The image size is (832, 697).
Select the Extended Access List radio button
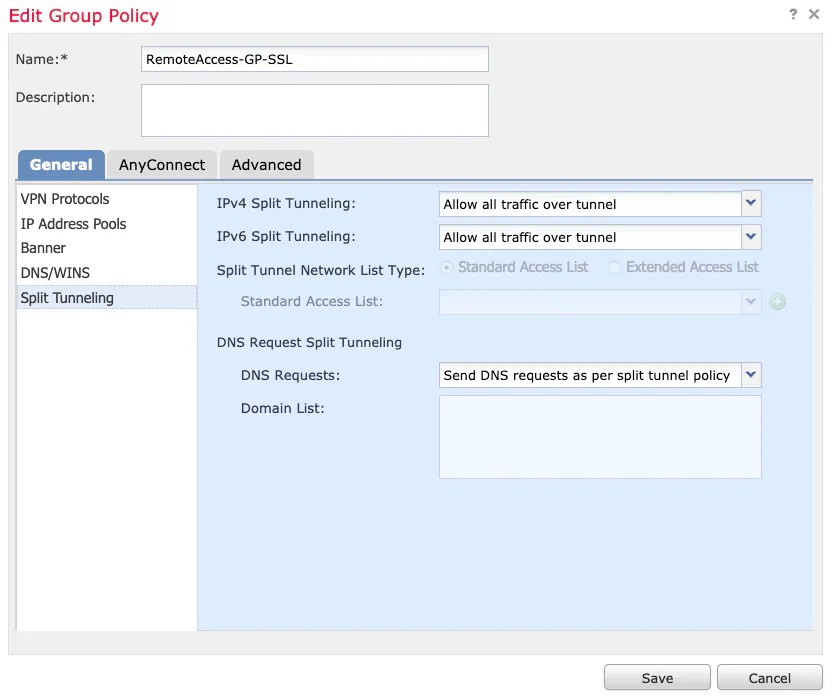tap(614, 267)
